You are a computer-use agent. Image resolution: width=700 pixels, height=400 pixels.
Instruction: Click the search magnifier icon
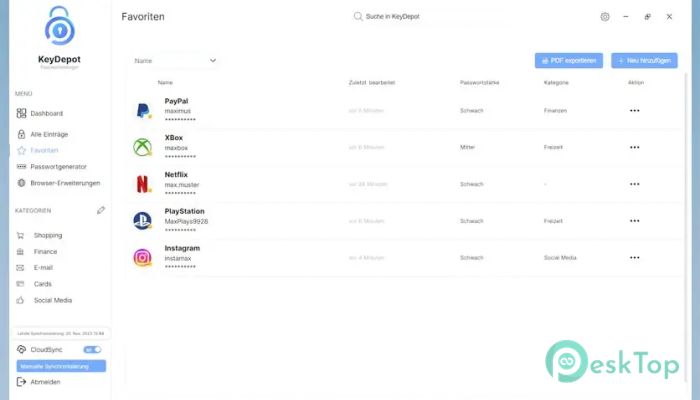pos(358,17)
